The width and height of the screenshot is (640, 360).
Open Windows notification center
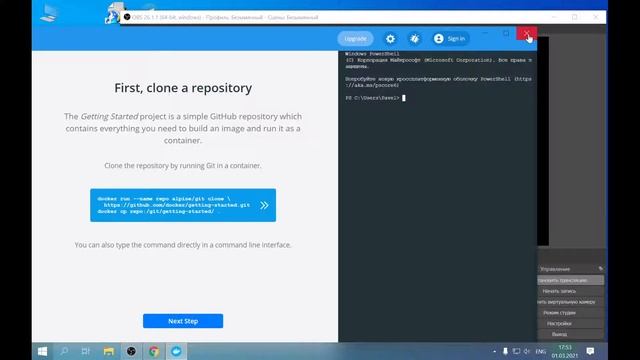pyautogui.click(x=590, y=351)
